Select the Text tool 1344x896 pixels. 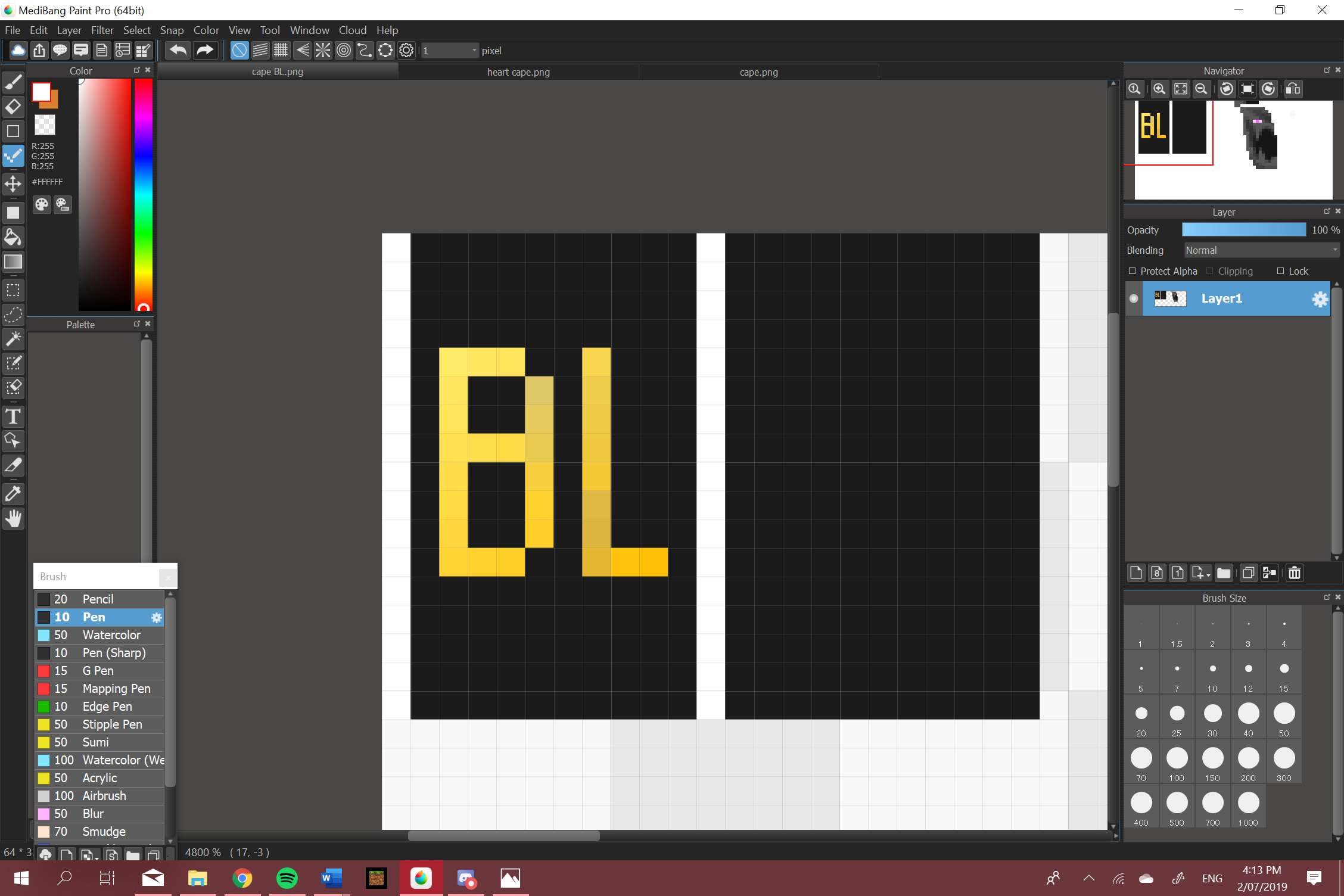[13, 416]
